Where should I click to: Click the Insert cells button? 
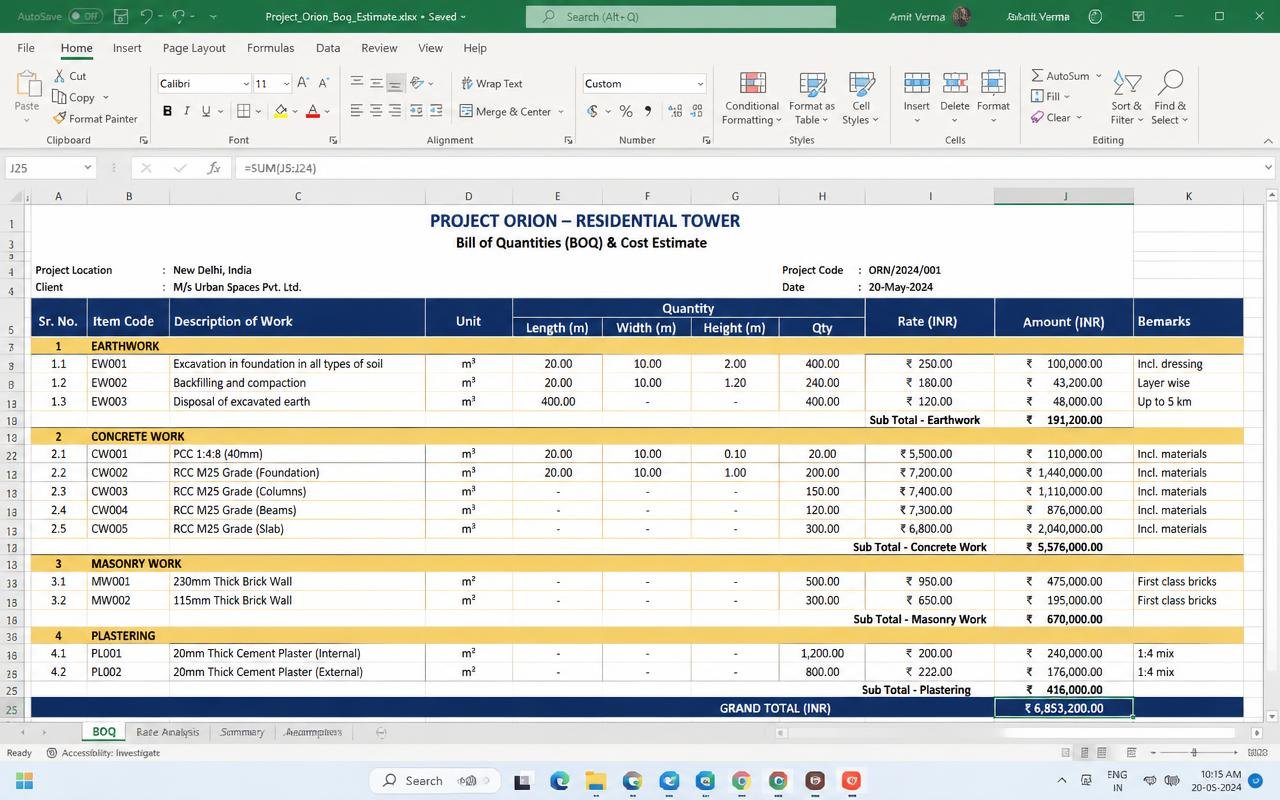coord(916,98)
